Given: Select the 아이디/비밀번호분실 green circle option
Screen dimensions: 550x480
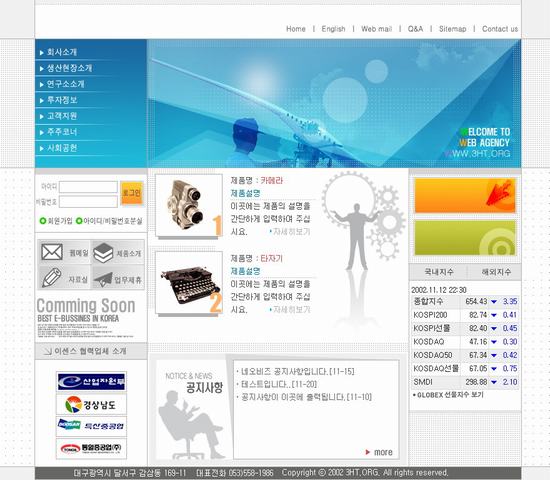Looking at the screenshot, I should click(79, 221).
